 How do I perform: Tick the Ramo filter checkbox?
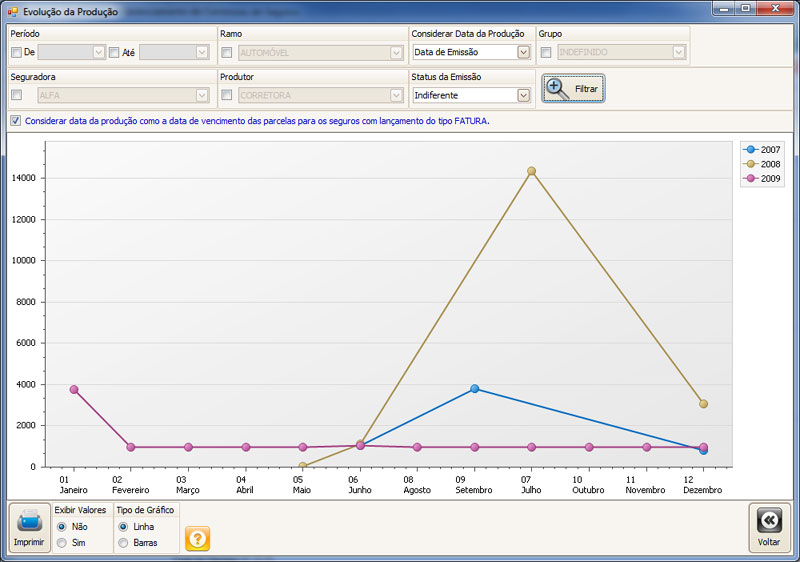[227, 53]
